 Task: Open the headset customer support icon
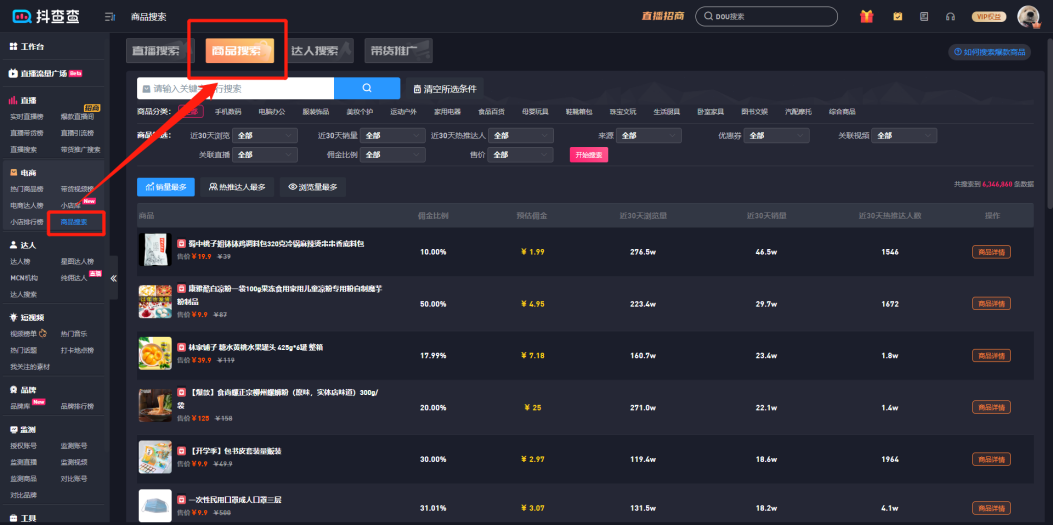click(950, 16)
